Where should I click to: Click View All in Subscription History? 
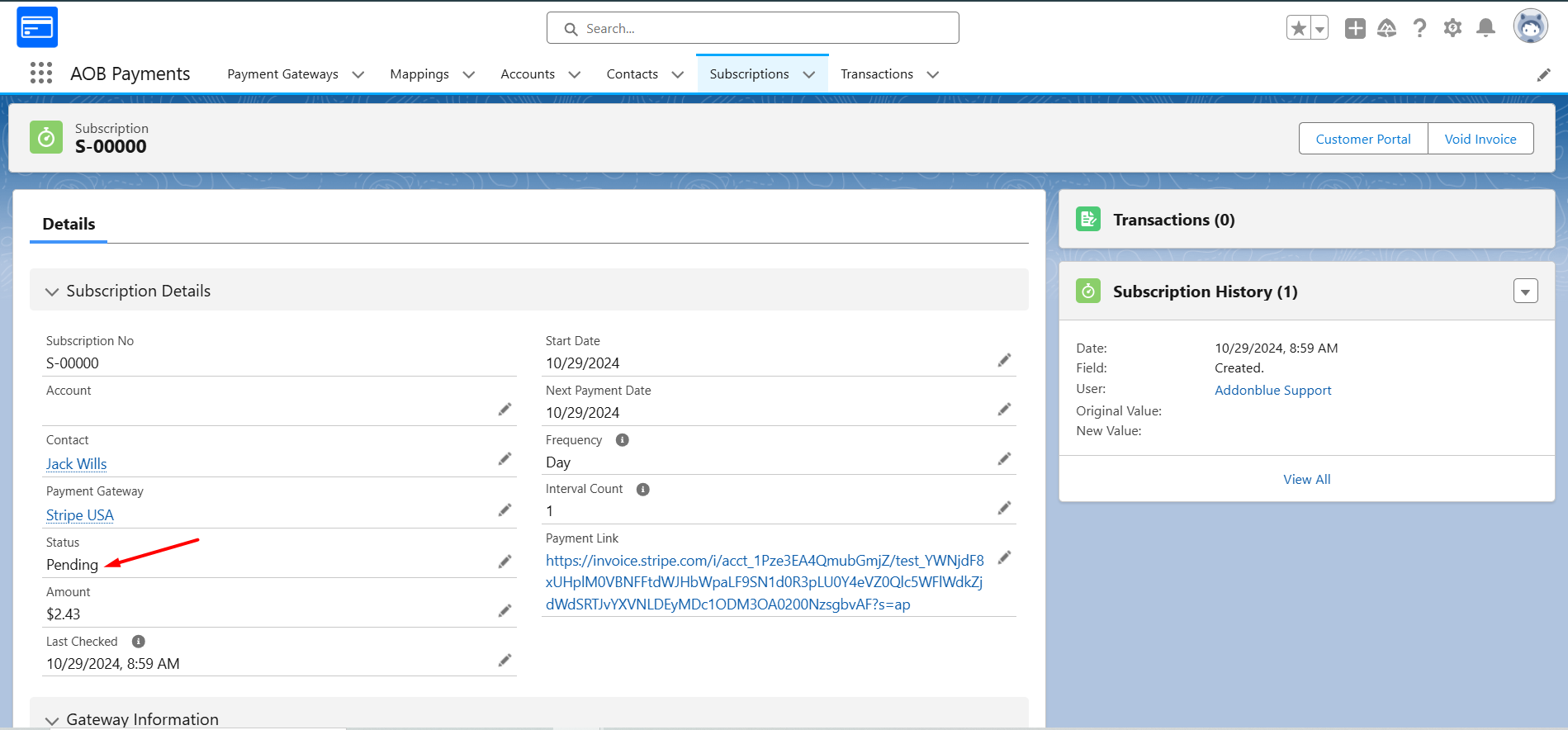coord(1307,480)
